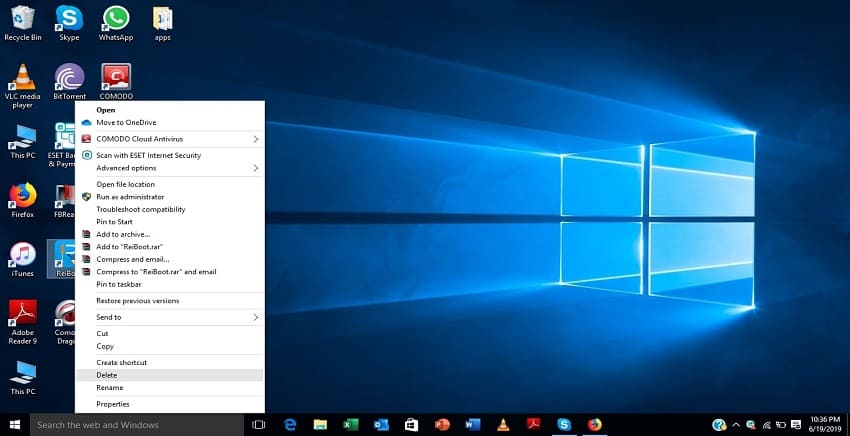Choose Open in the context menu

tap(170, 110)
